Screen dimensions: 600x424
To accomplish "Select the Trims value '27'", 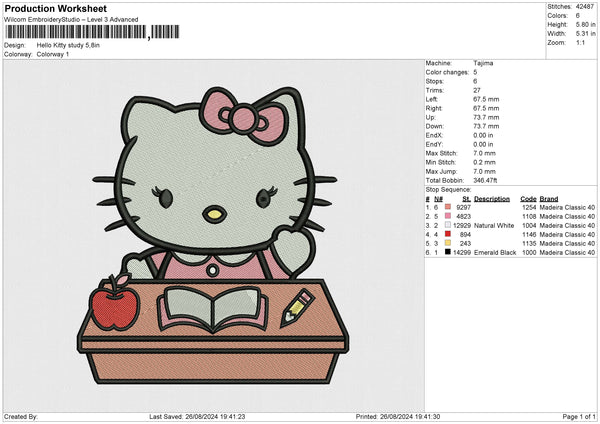I will click(x=477, y=90).
